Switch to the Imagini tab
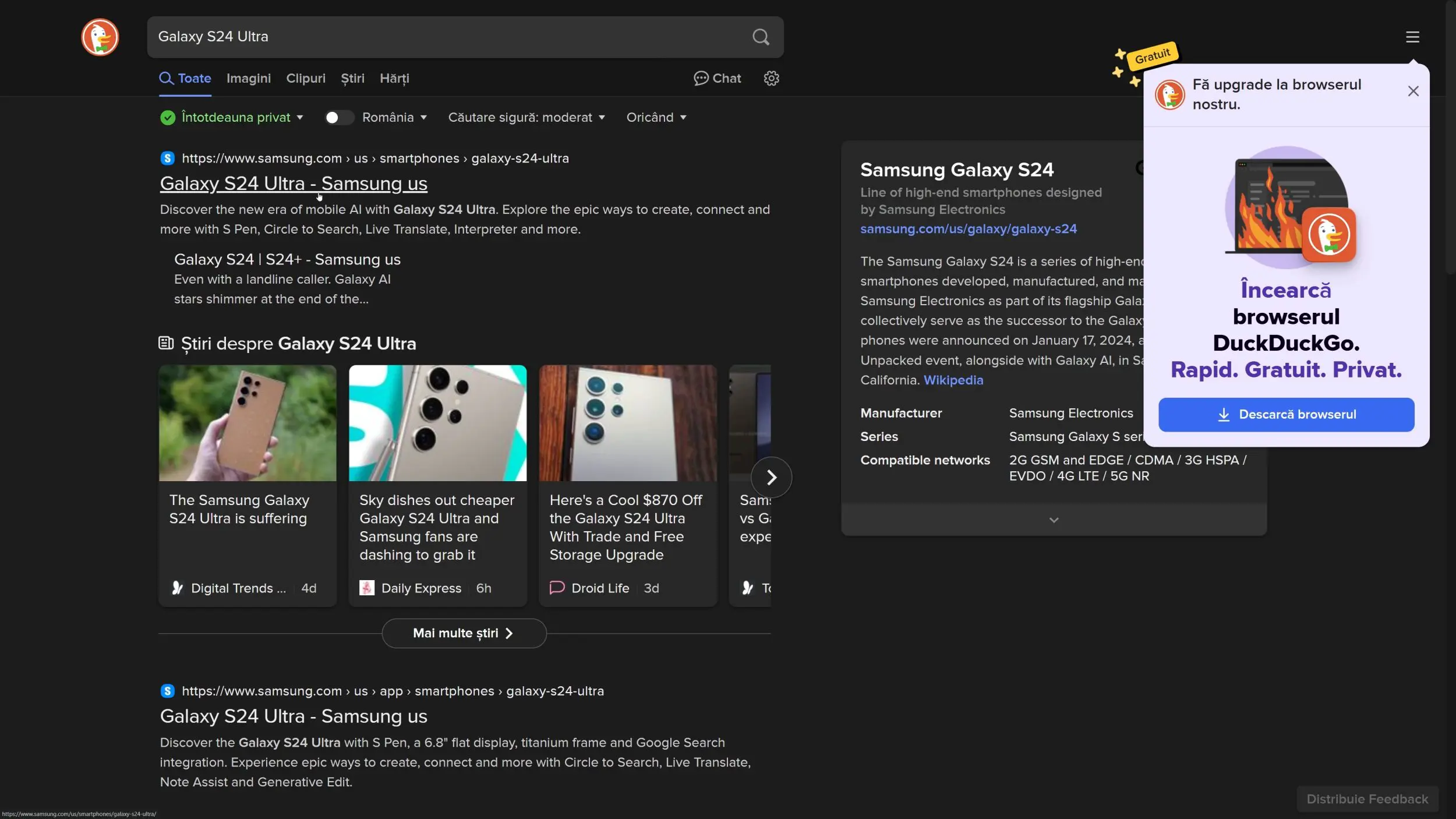The width and height of the screenshot is (1456, 819). [x=249, y=79]
